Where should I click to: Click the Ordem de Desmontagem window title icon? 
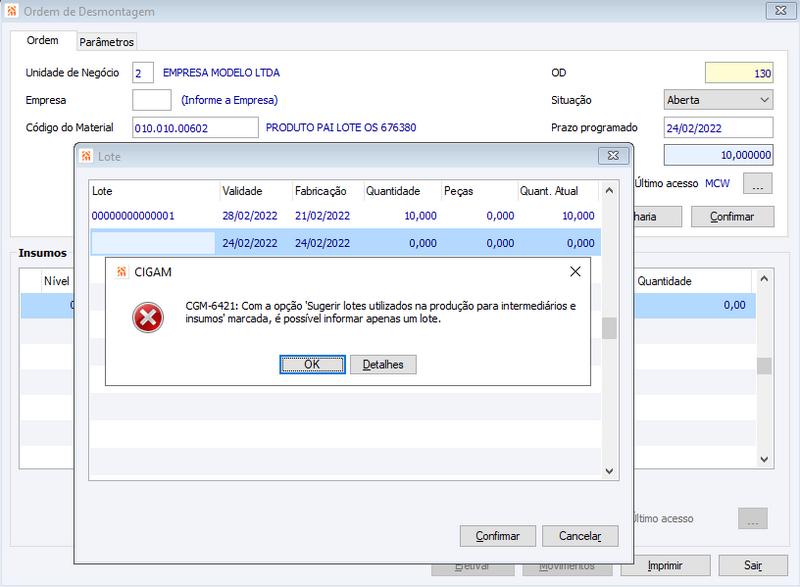point(12,11)
